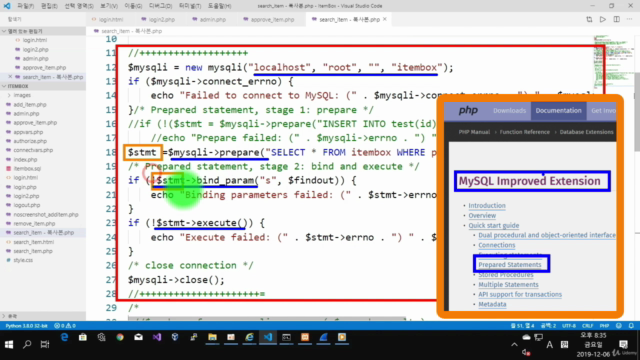Open the 파일(F) menu

(x=25, y=6)
